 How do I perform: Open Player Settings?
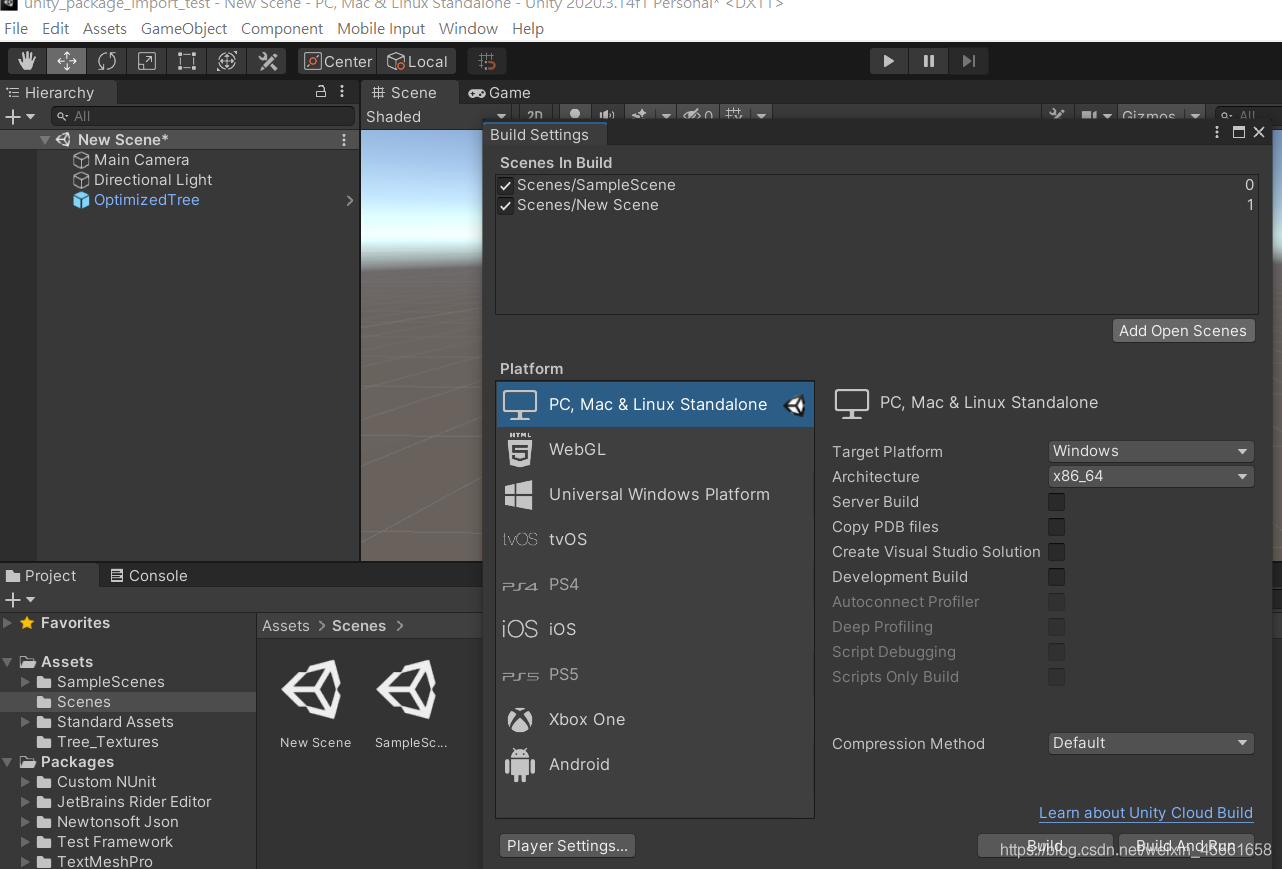pos(567,846)
